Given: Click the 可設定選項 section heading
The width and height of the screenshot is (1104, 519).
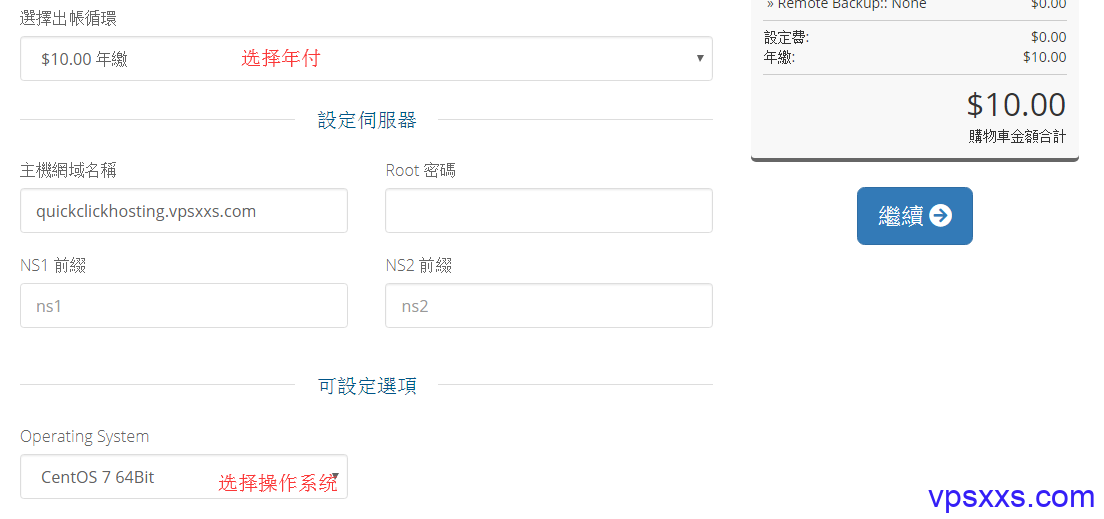Looking at the screenshot, I should tap(367, 386).
